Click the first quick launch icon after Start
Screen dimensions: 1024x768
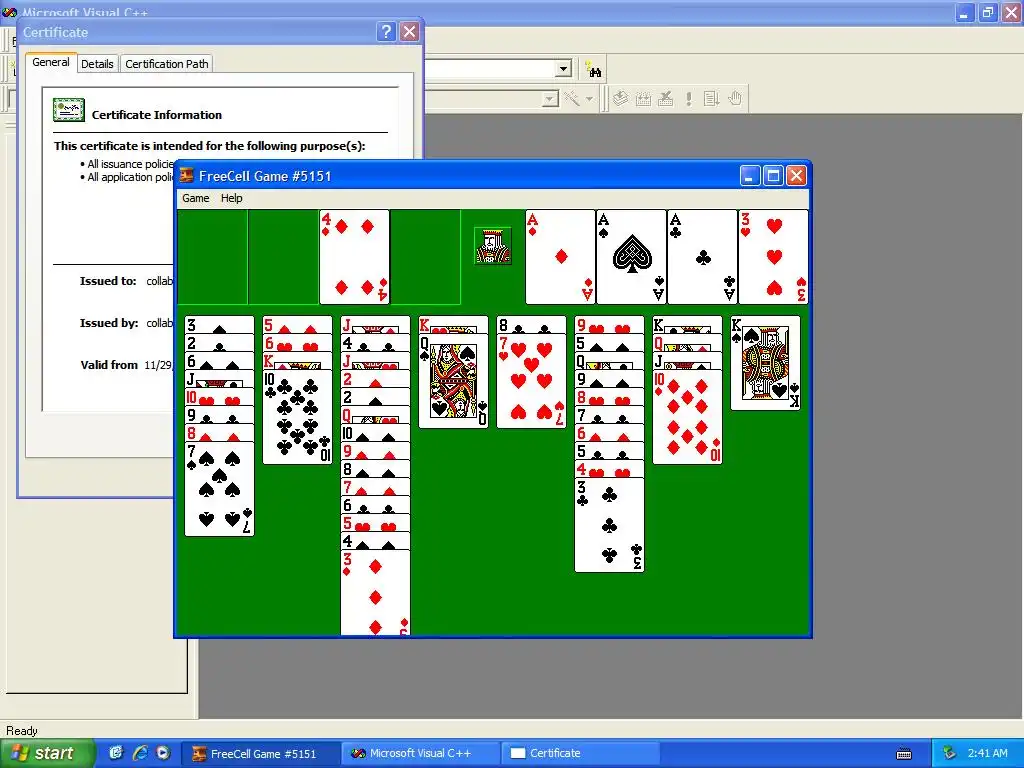pyautogui.click(x=116, y=753)
